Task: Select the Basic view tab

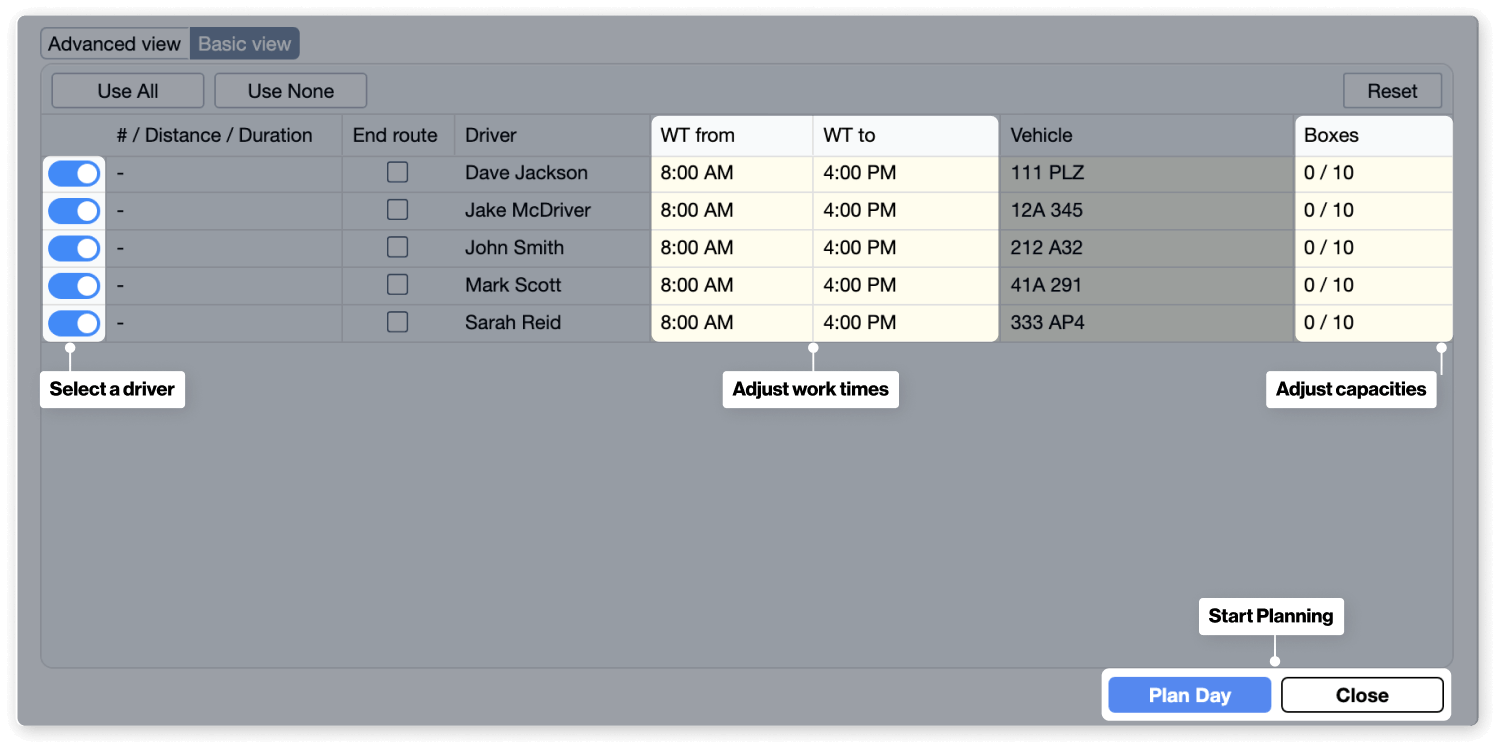Action: 245,44
